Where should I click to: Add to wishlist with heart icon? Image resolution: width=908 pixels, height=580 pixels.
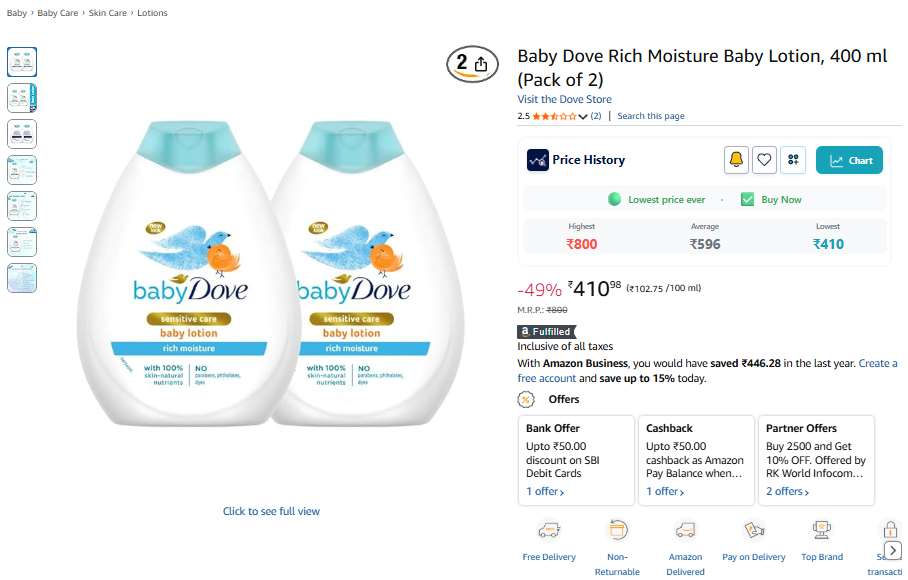click(764, 160)
